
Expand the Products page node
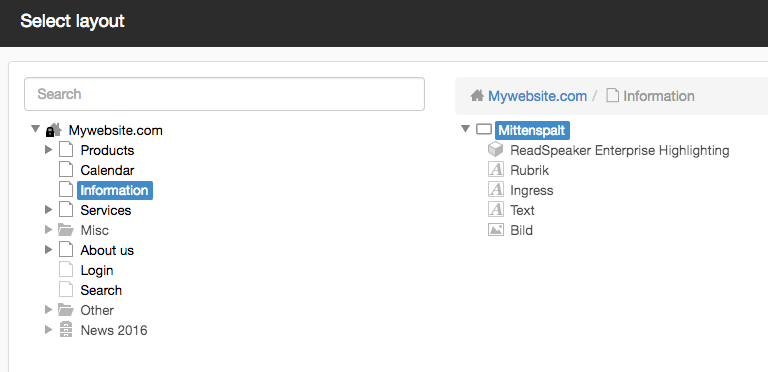click(x=48, y=149)
